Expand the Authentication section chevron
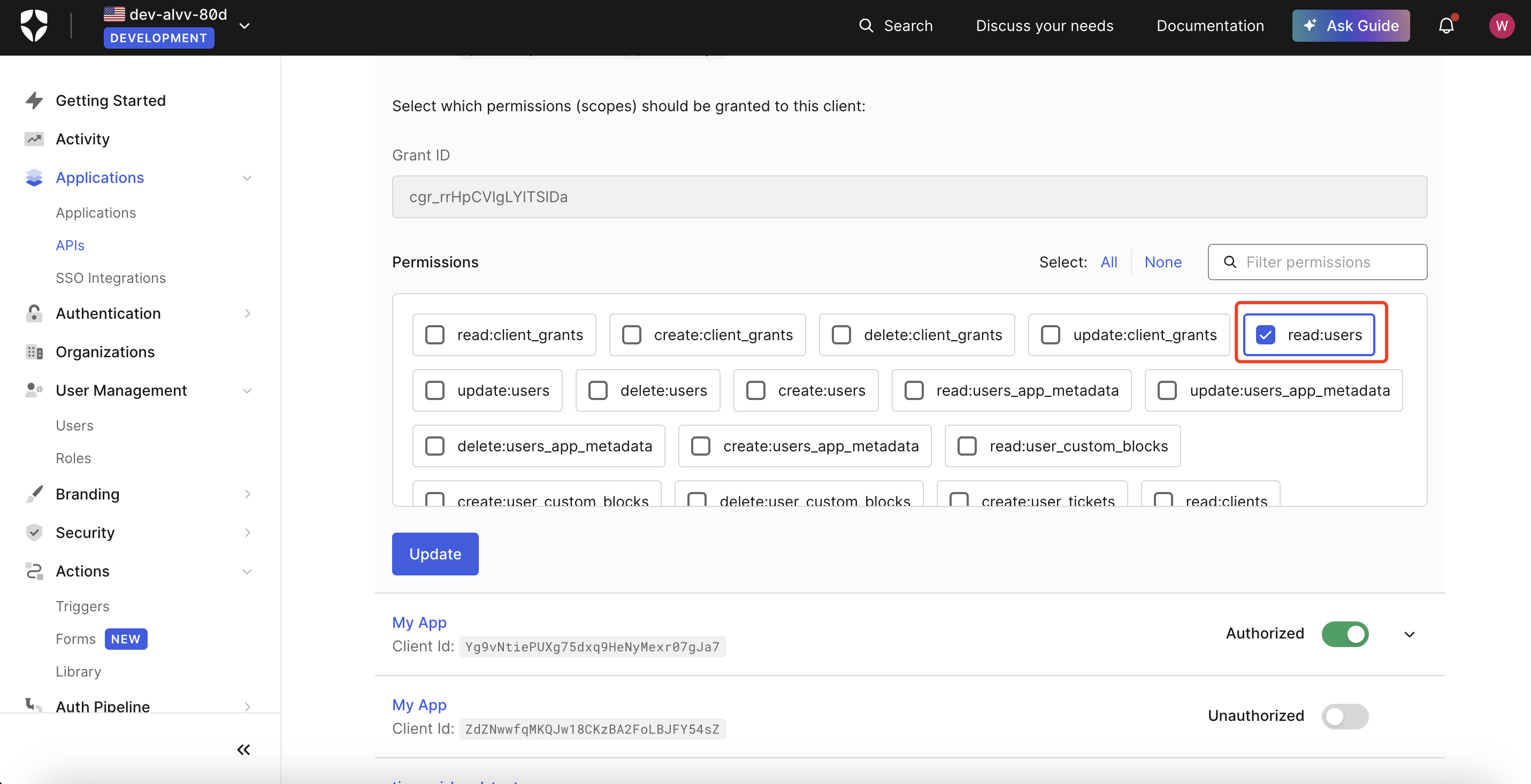Screen dimensions: 1531x784 pyautogui.click(x=247, y=313)
